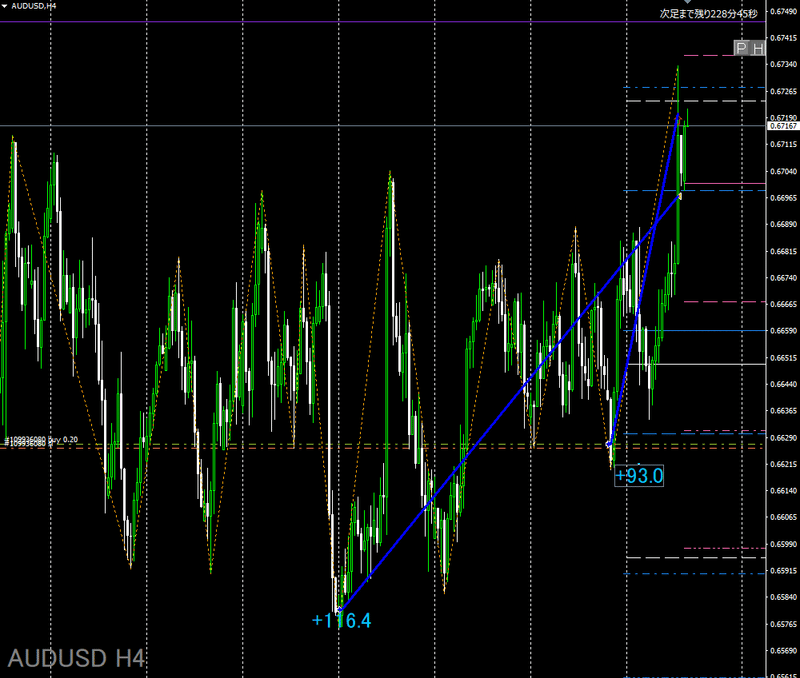Click the 0.67115 price scale value
The width and height of the screenshot is (800, 678).
pos(783,144)
